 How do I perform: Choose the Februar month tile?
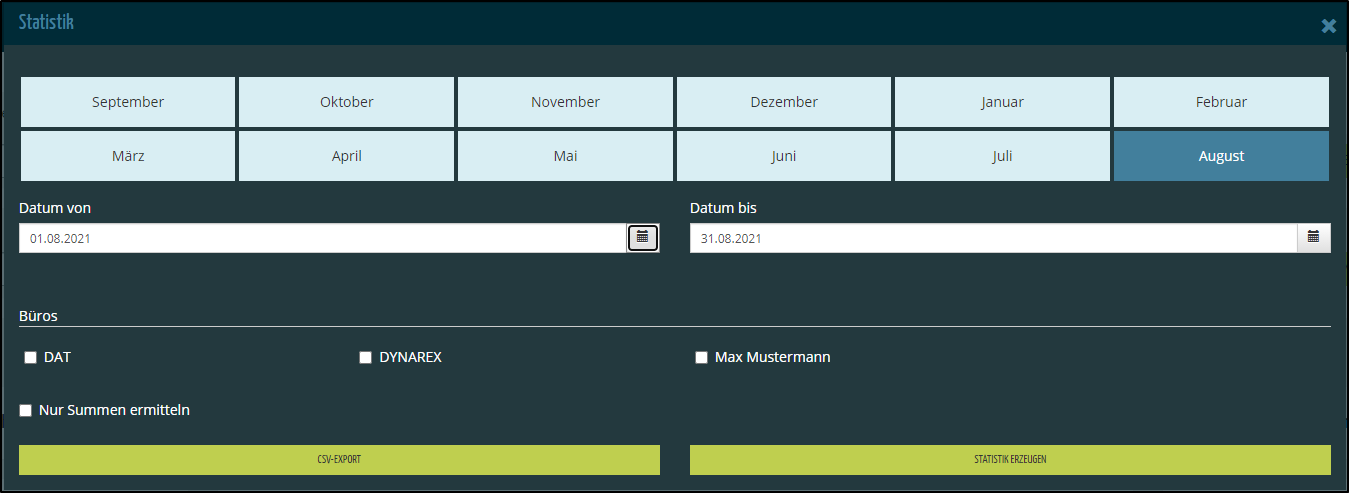pyautogui.click(x=1221, y=102)
